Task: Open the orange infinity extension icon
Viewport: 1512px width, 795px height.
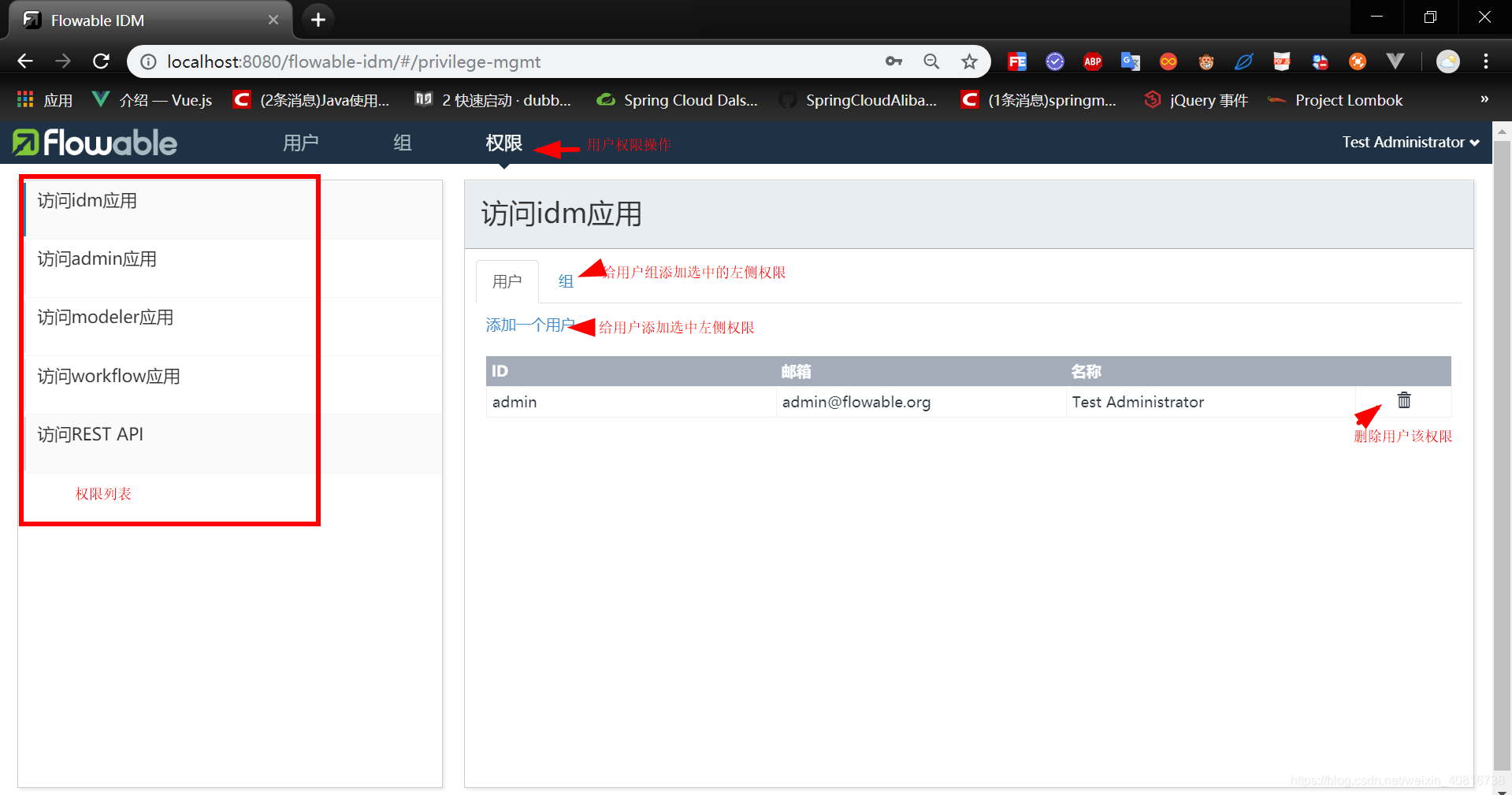Action: (1168, 61)
